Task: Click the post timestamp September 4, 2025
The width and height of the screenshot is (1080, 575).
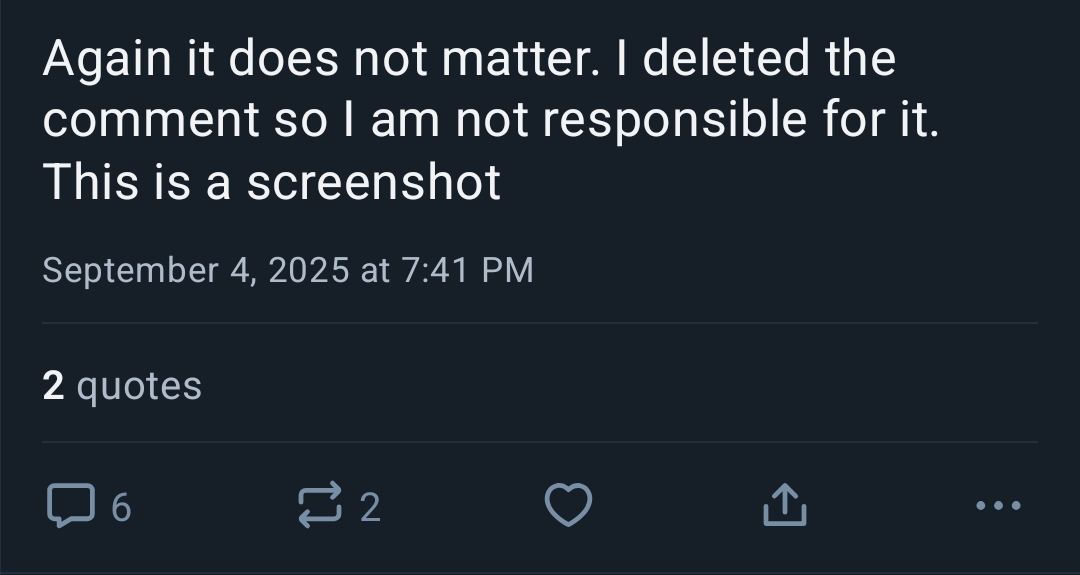Action: tap(196, 270)
